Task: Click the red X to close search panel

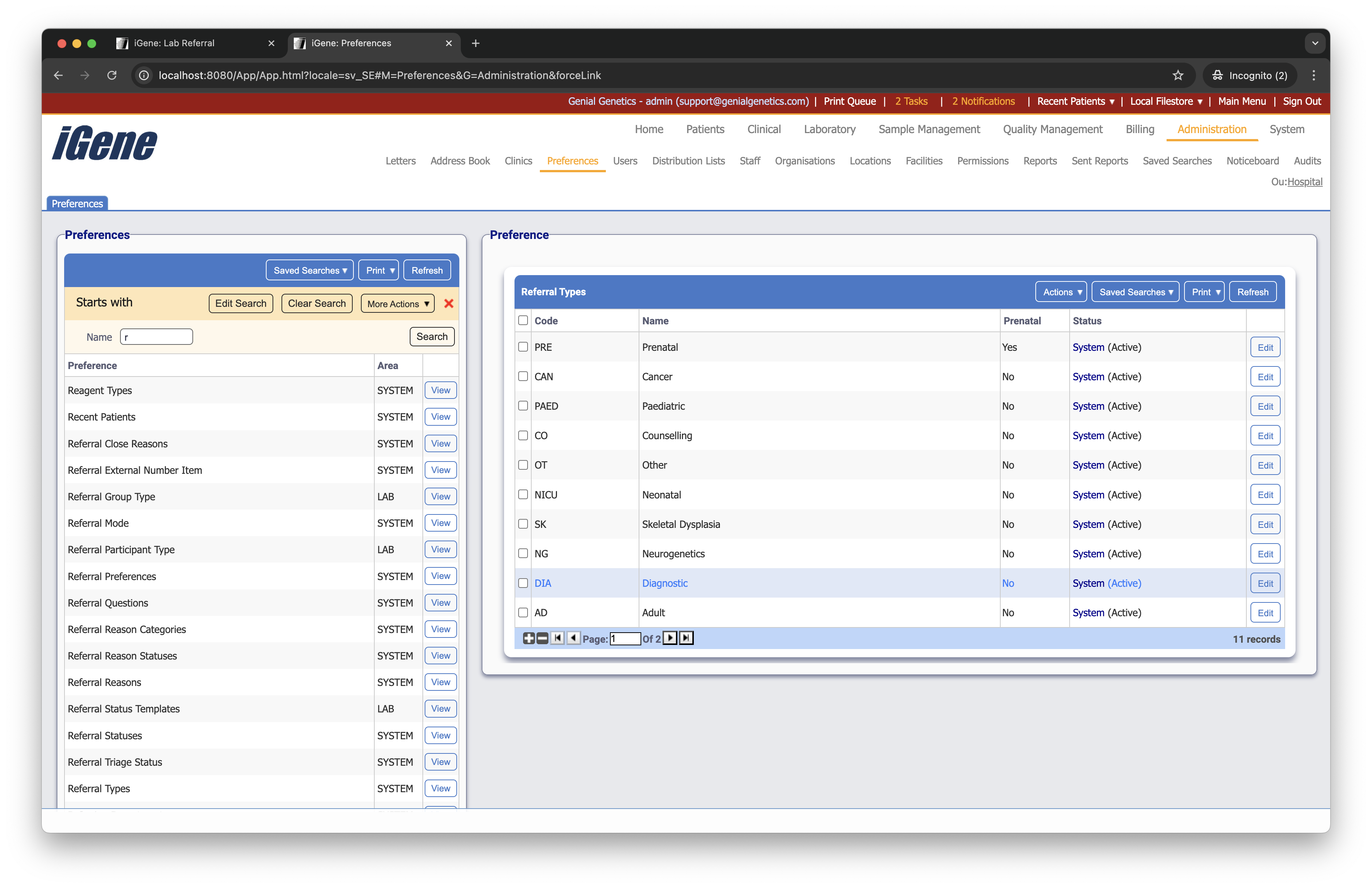Action: 449,304
